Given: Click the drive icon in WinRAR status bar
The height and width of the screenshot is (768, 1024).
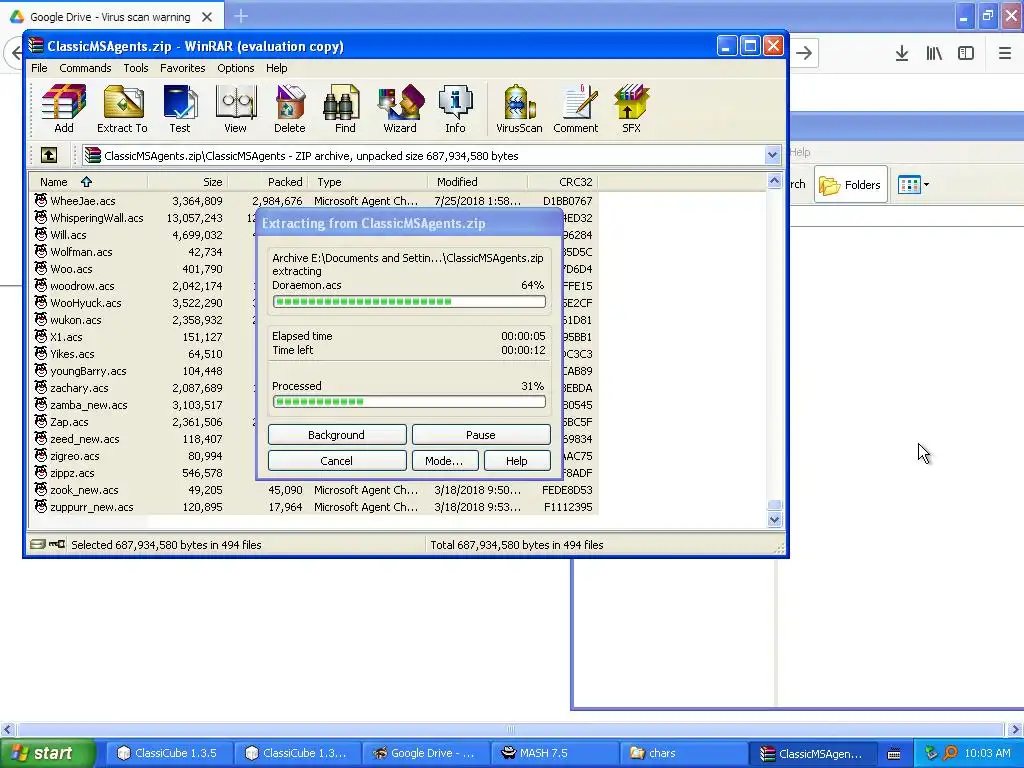Looking at the screenshot, I should point(38,544).
